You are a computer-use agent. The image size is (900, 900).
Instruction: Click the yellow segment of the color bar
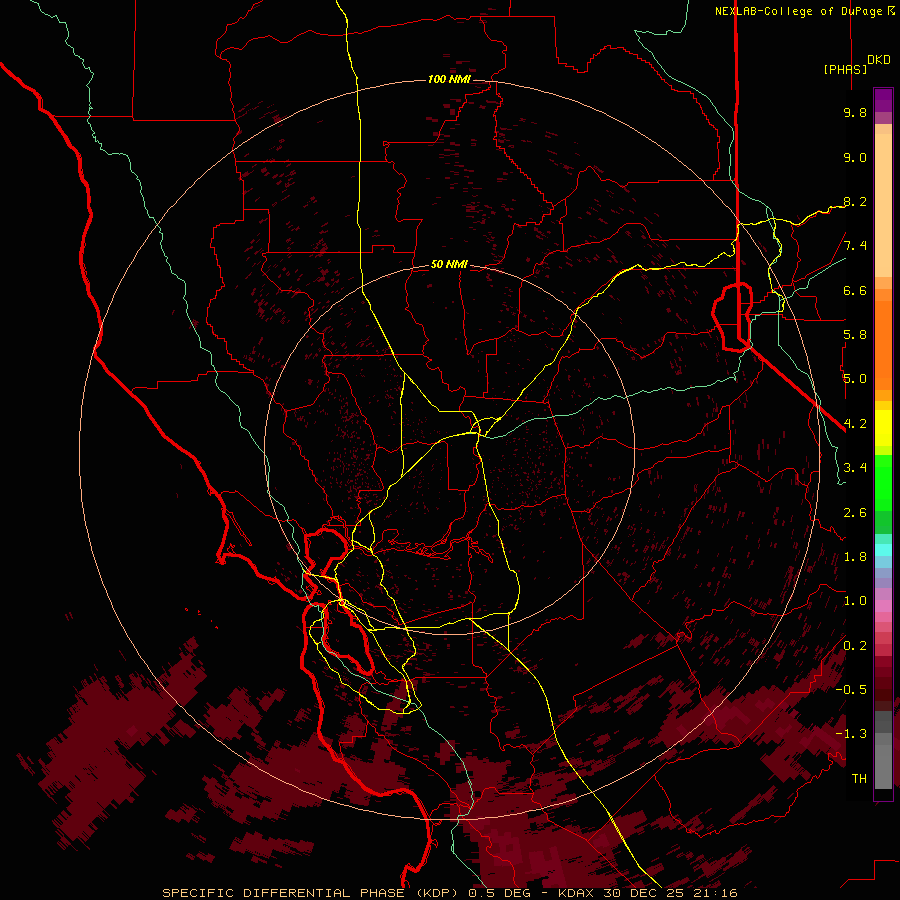pyautogui.click(x=883, y=428)
